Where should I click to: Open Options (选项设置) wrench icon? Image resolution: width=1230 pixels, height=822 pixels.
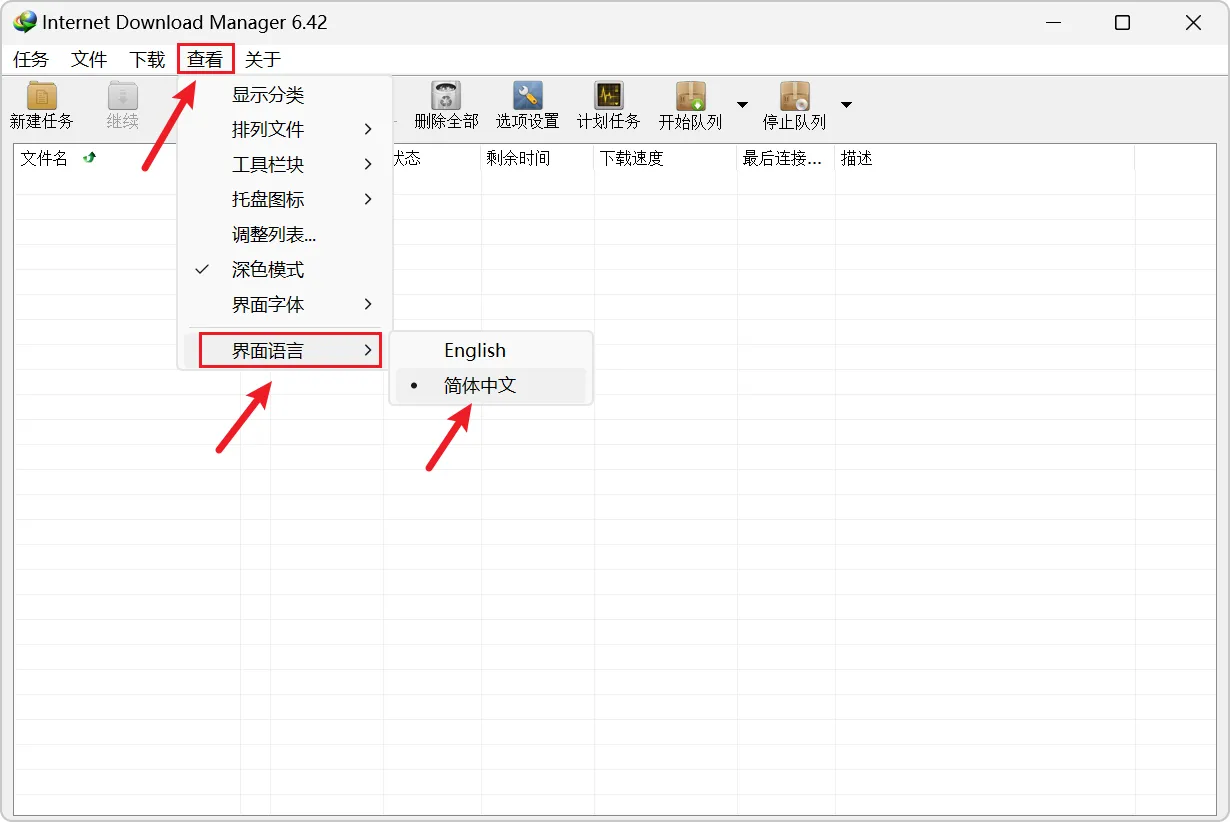pos(528,96)
